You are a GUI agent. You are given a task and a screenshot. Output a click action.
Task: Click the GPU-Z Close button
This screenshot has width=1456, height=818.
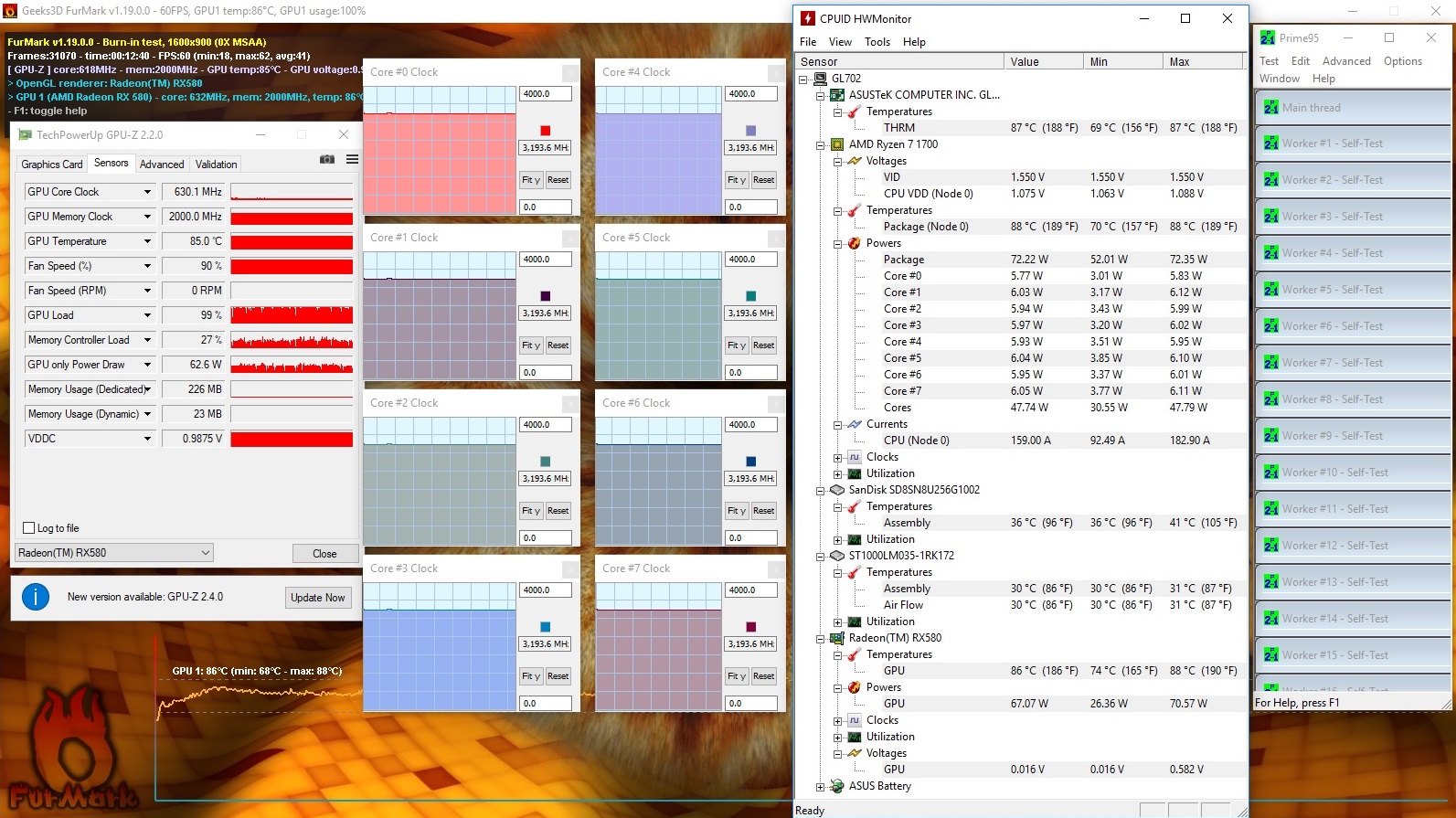pyautogui.click(x=324, y=554)
